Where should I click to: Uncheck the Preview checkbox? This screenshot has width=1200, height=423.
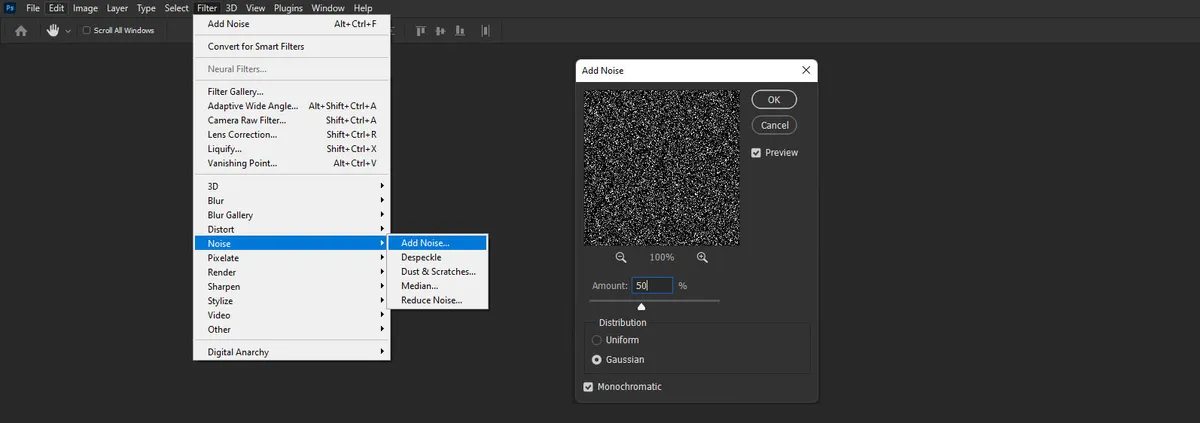tap(757, 152)
